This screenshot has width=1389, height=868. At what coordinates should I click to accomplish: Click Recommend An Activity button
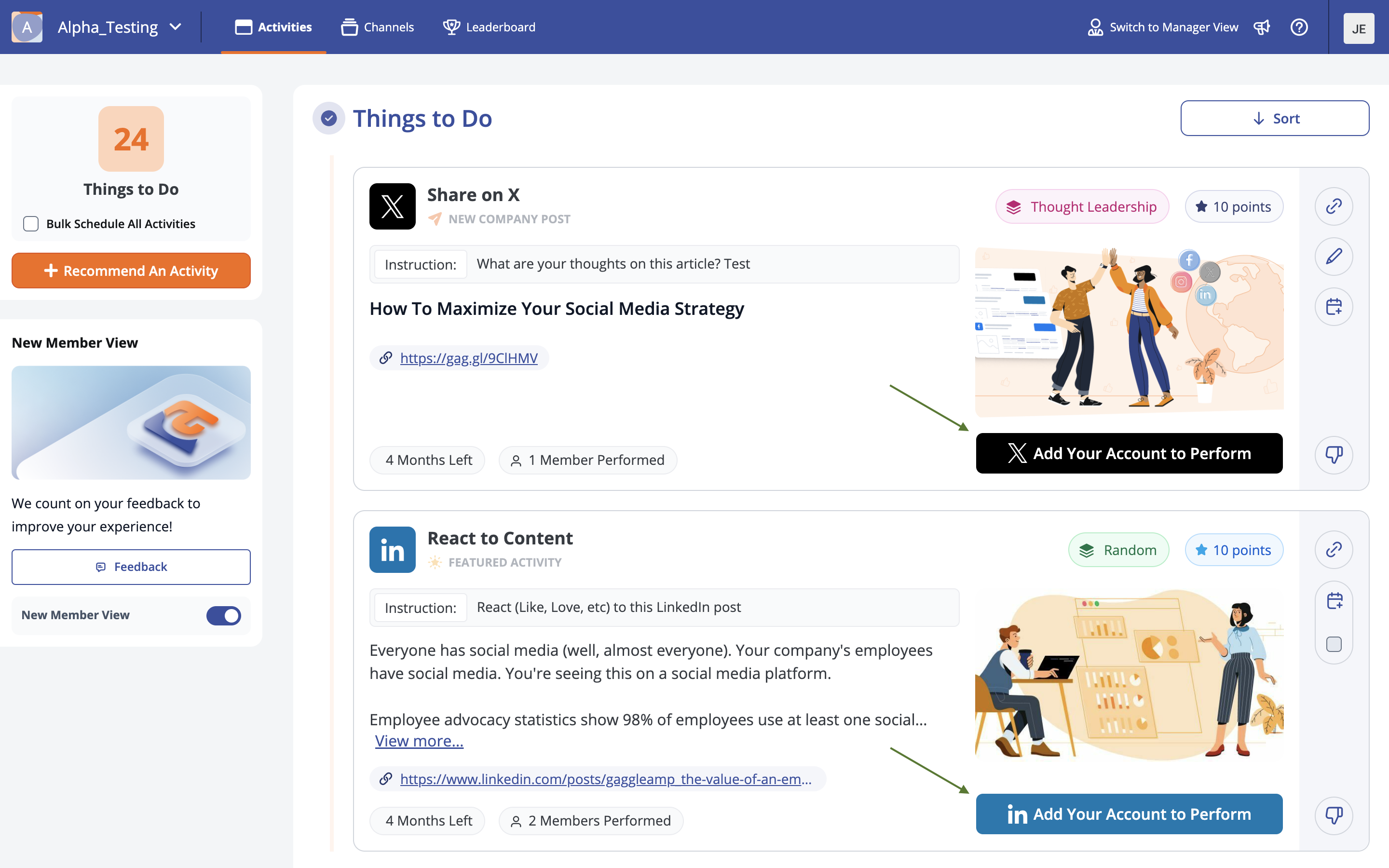point(131,271)
